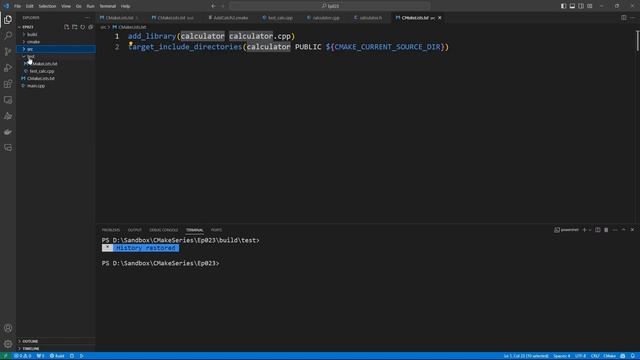Open the Source Control view
640x360 pixels.
point(8,51)
